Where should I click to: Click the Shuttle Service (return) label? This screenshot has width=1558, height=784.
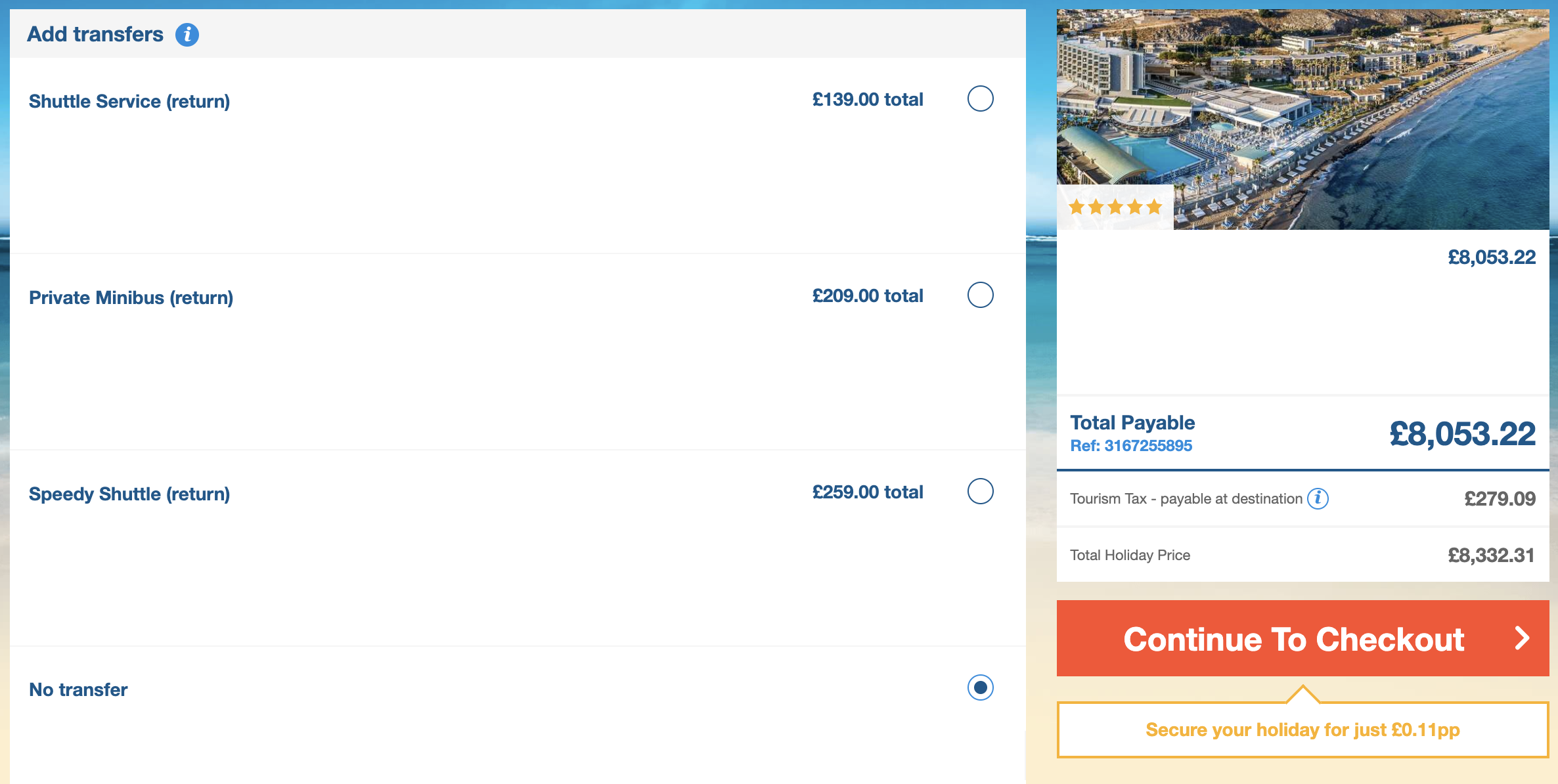click(129, 101)
